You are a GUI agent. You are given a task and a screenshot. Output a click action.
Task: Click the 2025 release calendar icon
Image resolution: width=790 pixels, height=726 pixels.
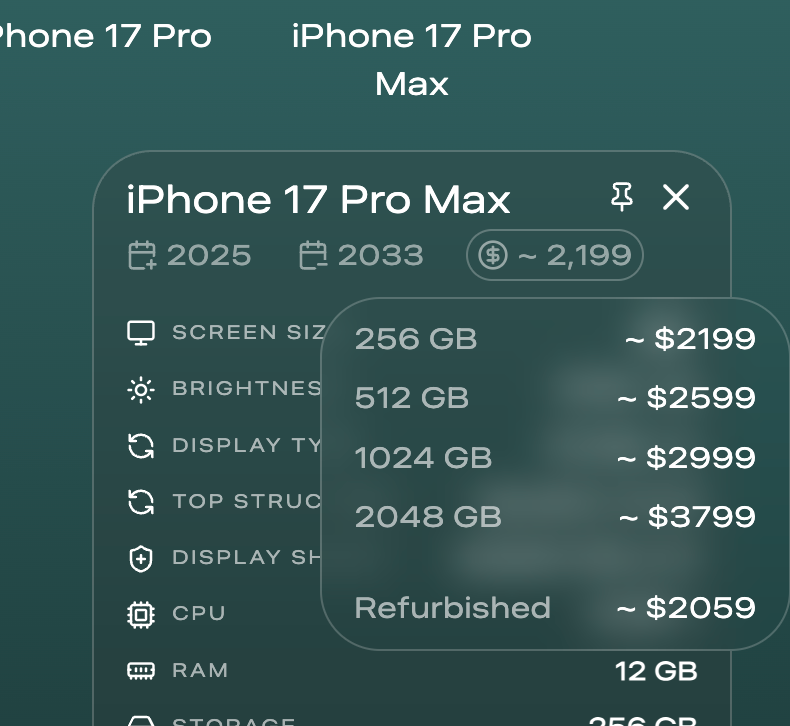pos(143,256)
